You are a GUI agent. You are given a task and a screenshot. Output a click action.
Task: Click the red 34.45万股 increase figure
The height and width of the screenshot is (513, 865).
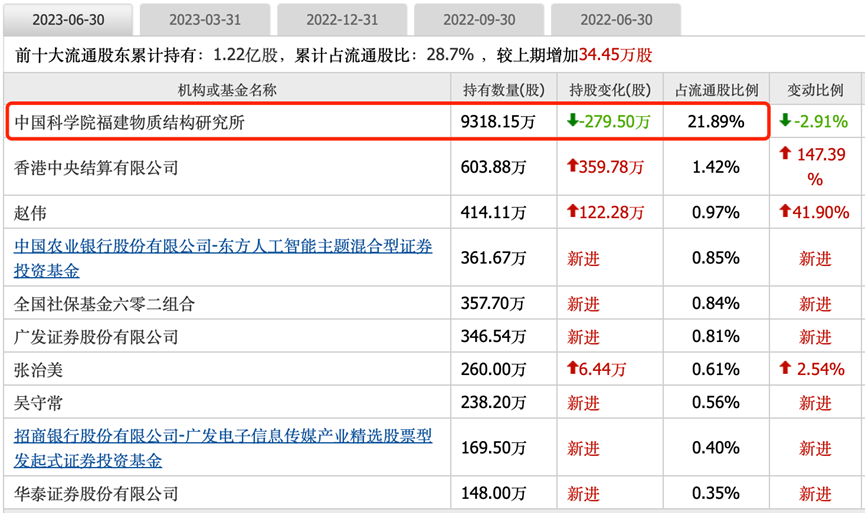tap(616, 55)
